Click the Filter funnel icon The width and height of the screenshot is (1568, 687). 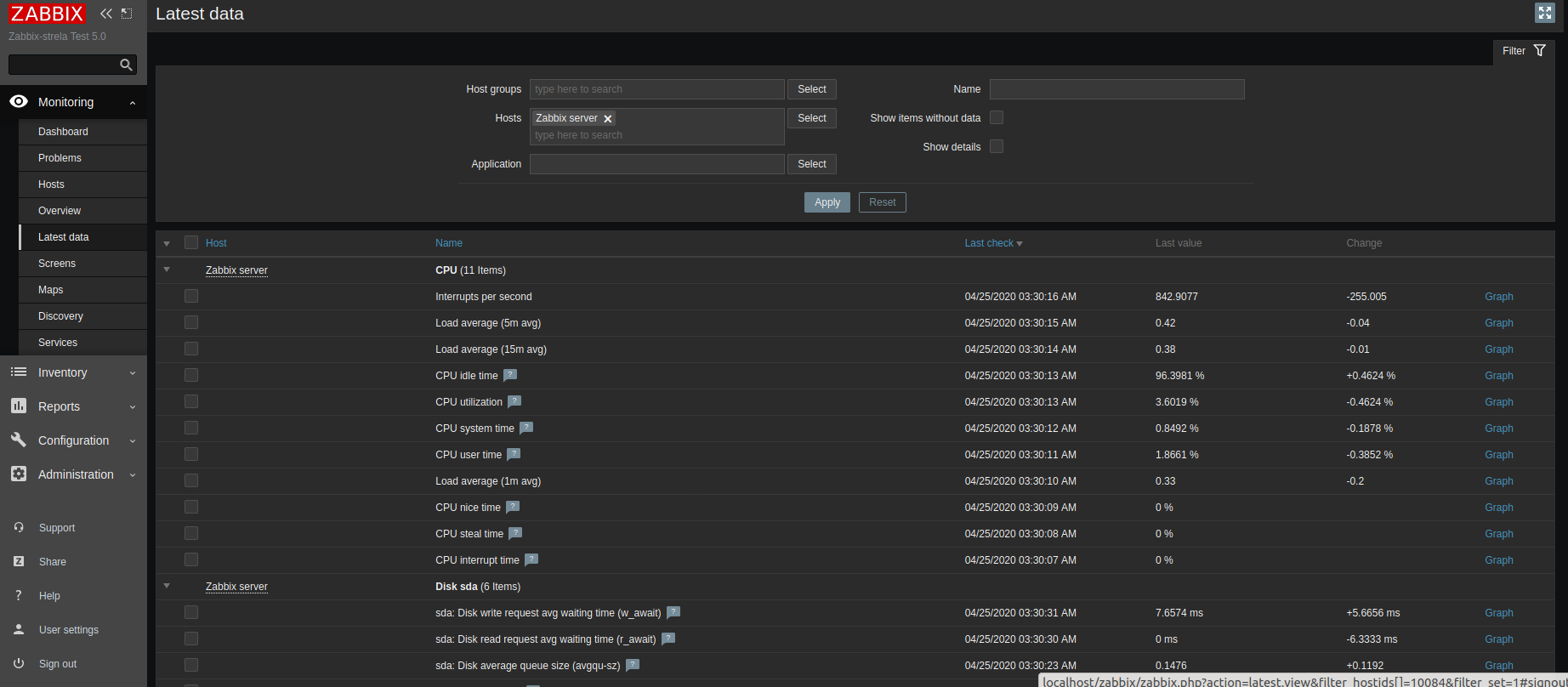click(x=1539, y=51)
